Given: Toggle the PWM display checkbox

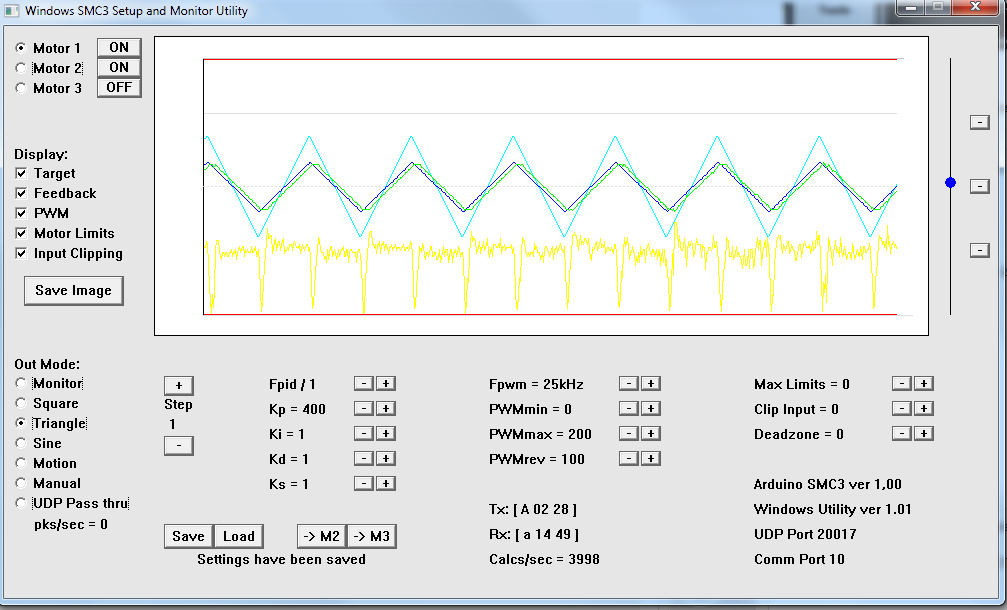Looking at the screenshot, I should pyautogui.click(x=22, y=213).
